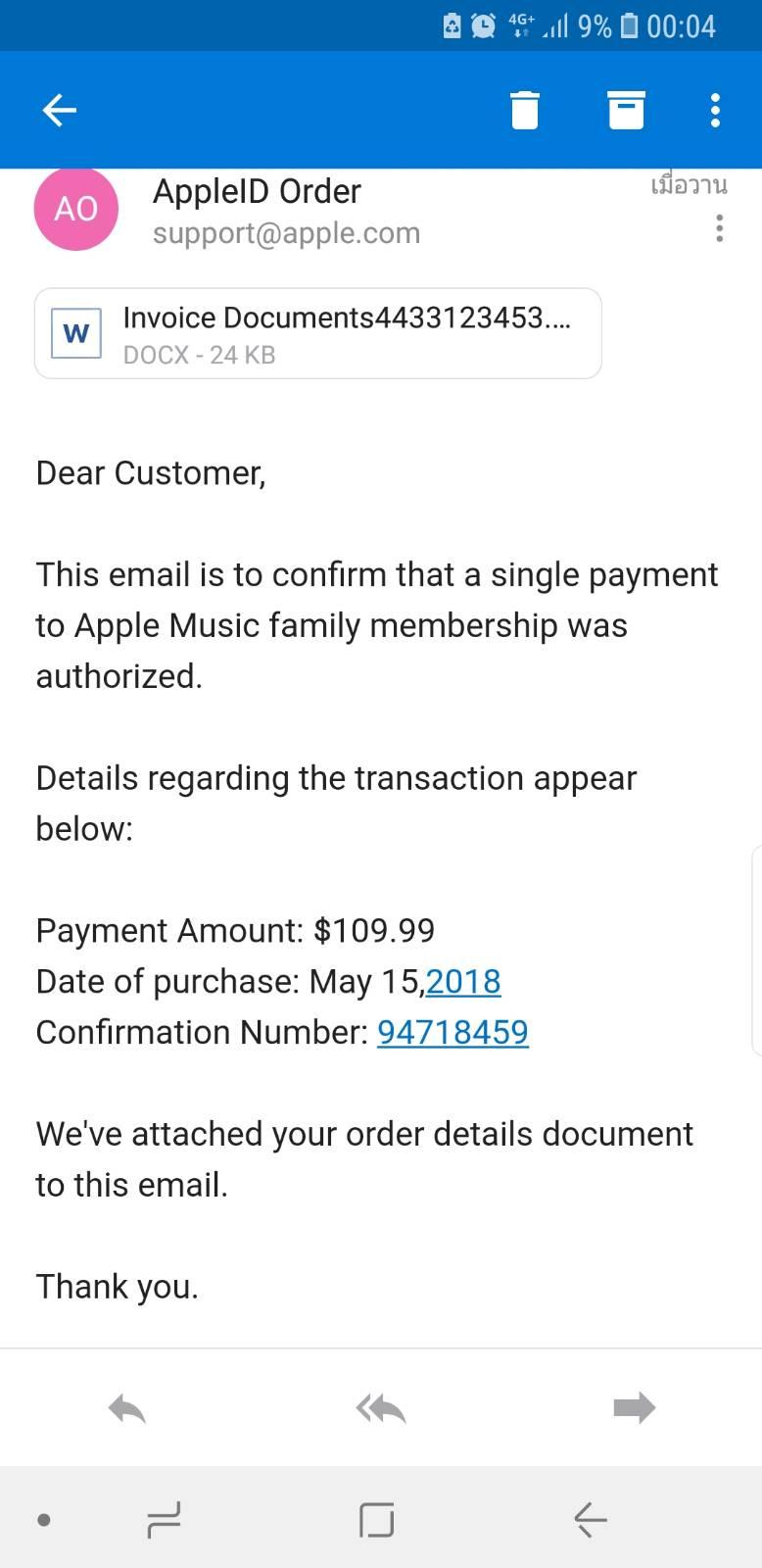This screenshot has height=1568, width=762.
Task: Tap the recent apps navigation button
Action: (164, 1520)
